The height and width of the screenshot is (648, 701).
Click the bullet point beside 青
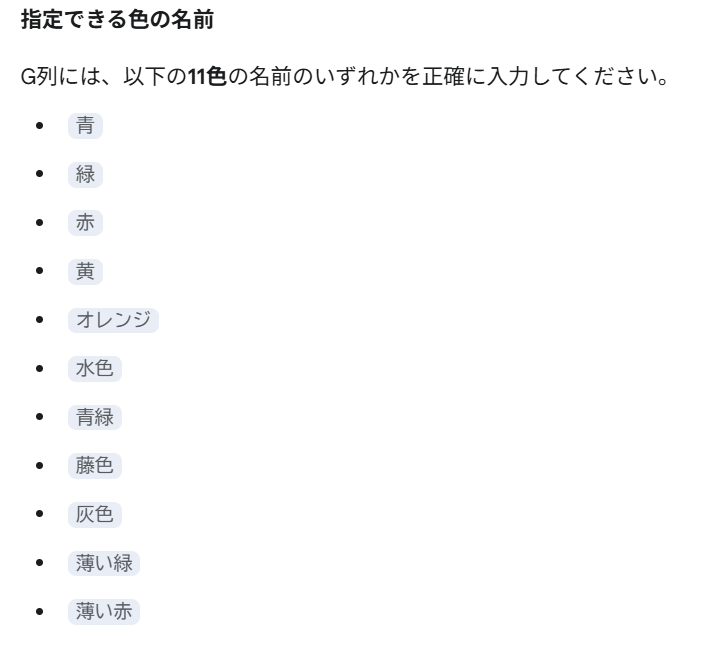pyautogui.click(x=39, y=127)
